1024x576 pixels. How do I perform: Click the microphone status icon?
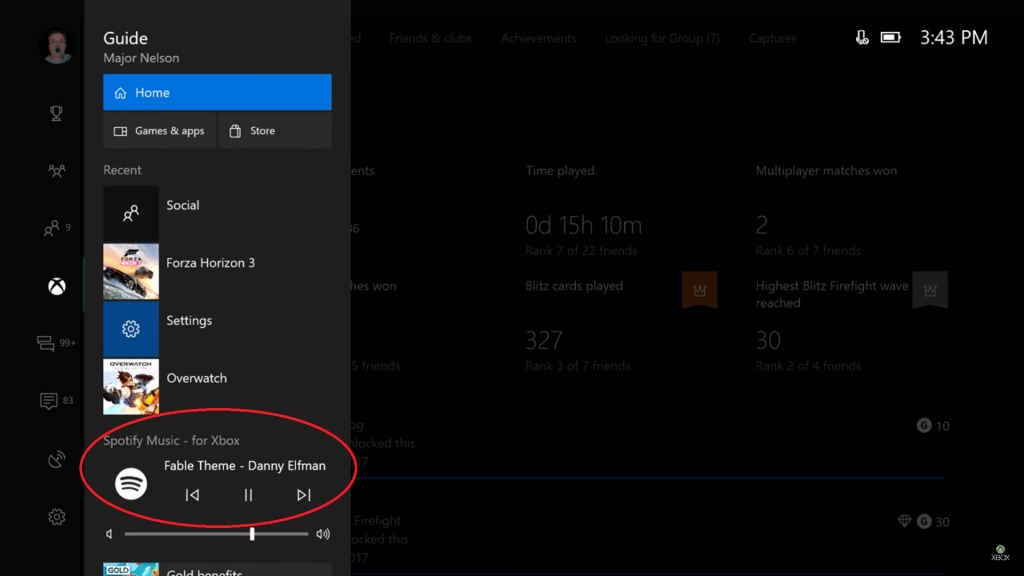click(x=862, y=38)
